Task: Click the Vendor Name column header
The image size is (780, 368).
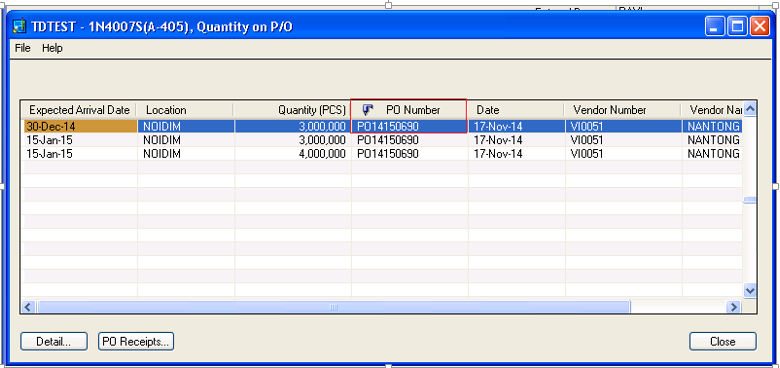Action: click(712, 110)
